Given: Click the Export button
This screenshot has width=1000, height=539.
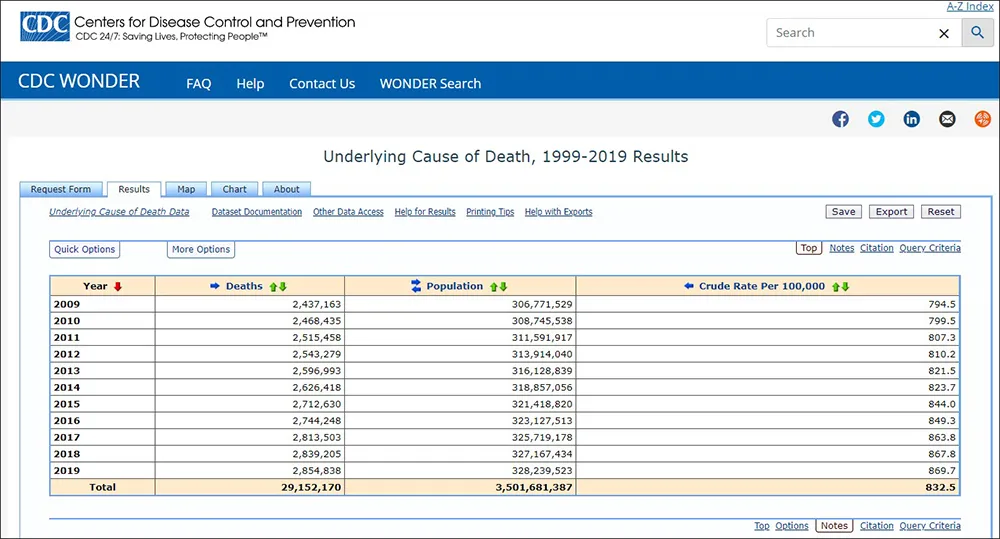Looking at the screenshot, I should pos(891,212).
